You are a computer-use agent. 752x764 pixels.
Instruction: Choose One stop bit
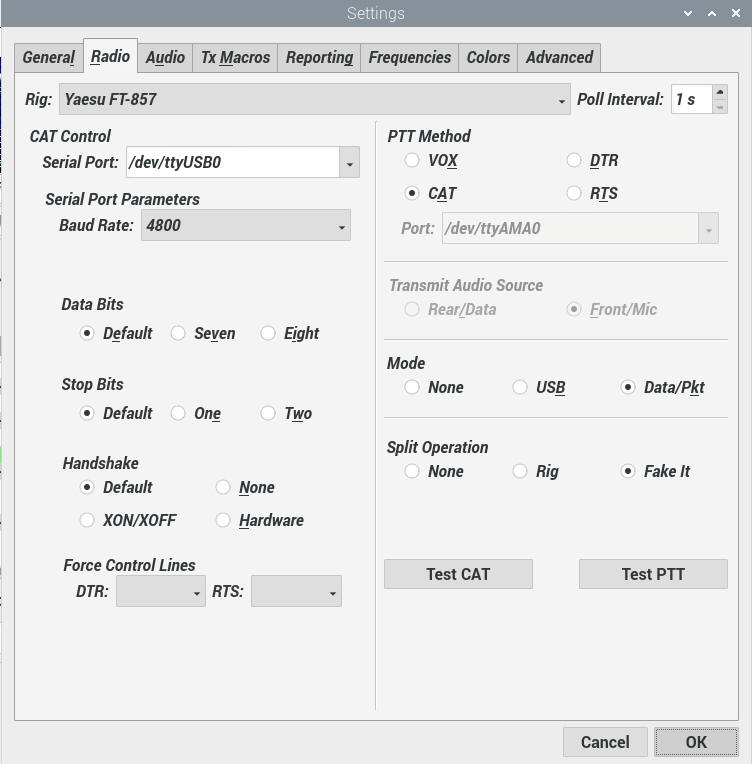click(178, 413)
